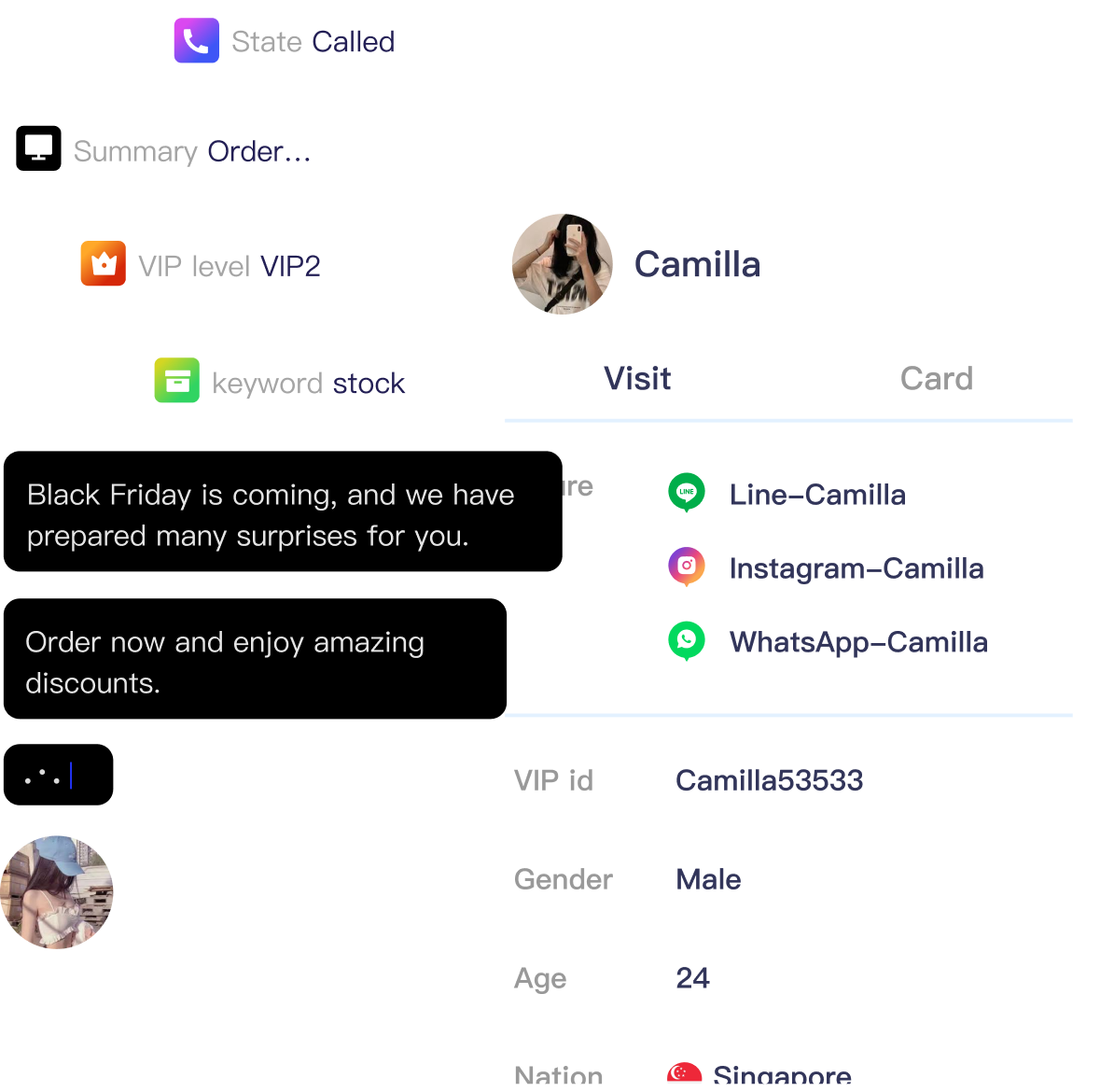Click the green archive keyword icon
The height and width of the screenshot is (1092, 1114).
(177, 381)
